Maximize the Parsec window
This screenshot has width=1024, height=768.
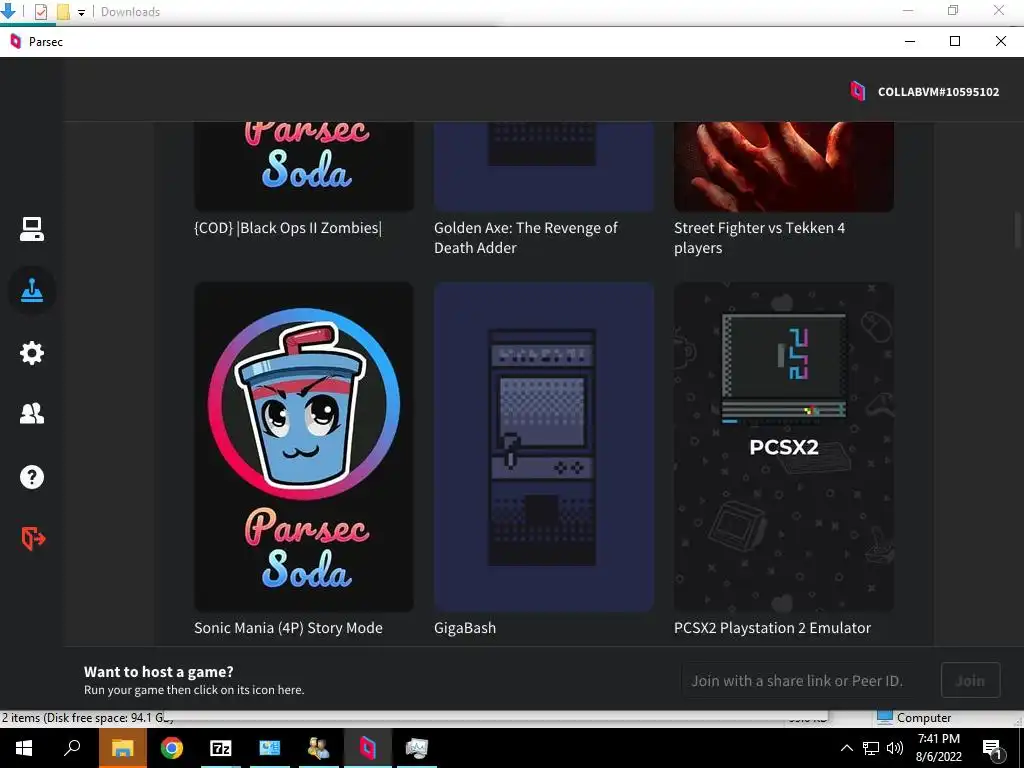pos(955,41)
